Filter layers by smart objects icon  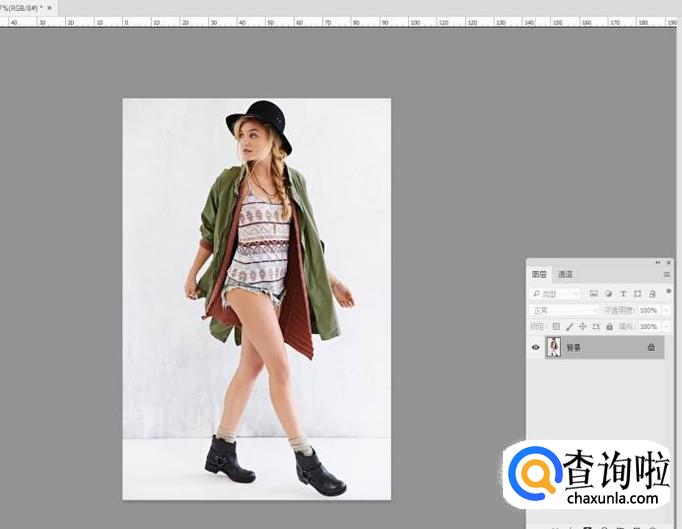pos(652,294)
